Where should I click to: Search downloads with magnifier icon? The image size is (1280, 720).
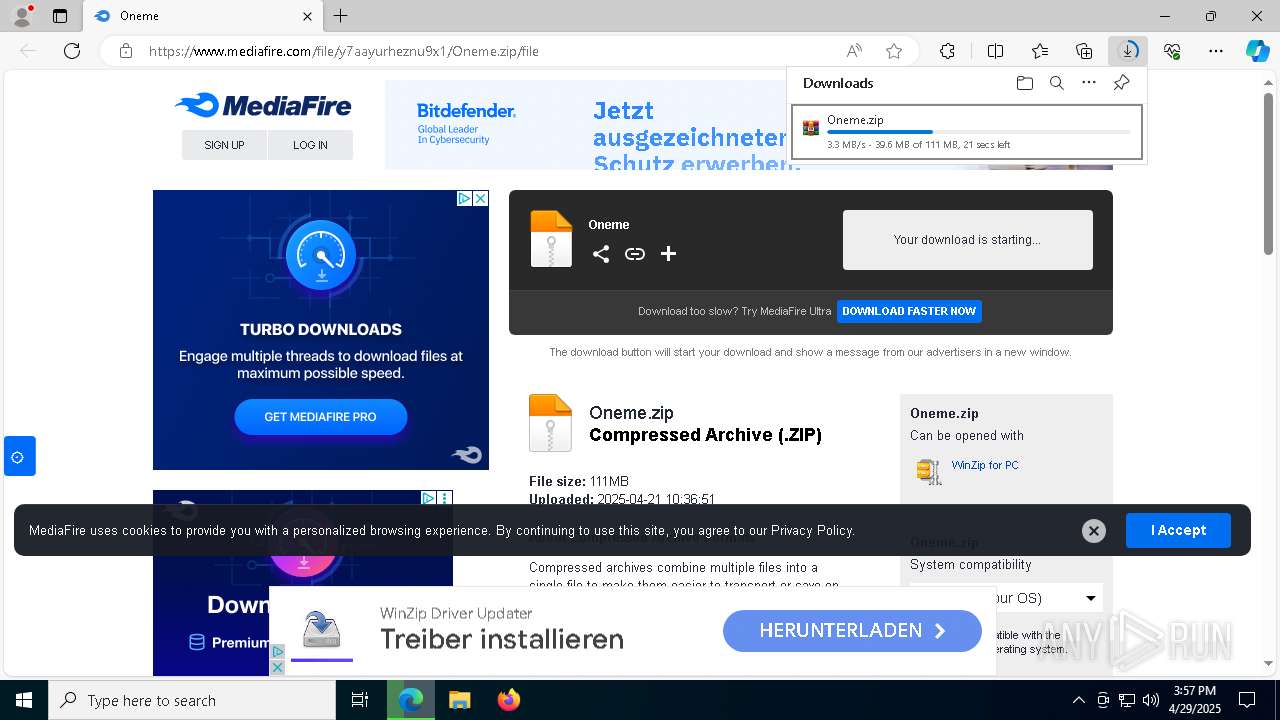1056,83
